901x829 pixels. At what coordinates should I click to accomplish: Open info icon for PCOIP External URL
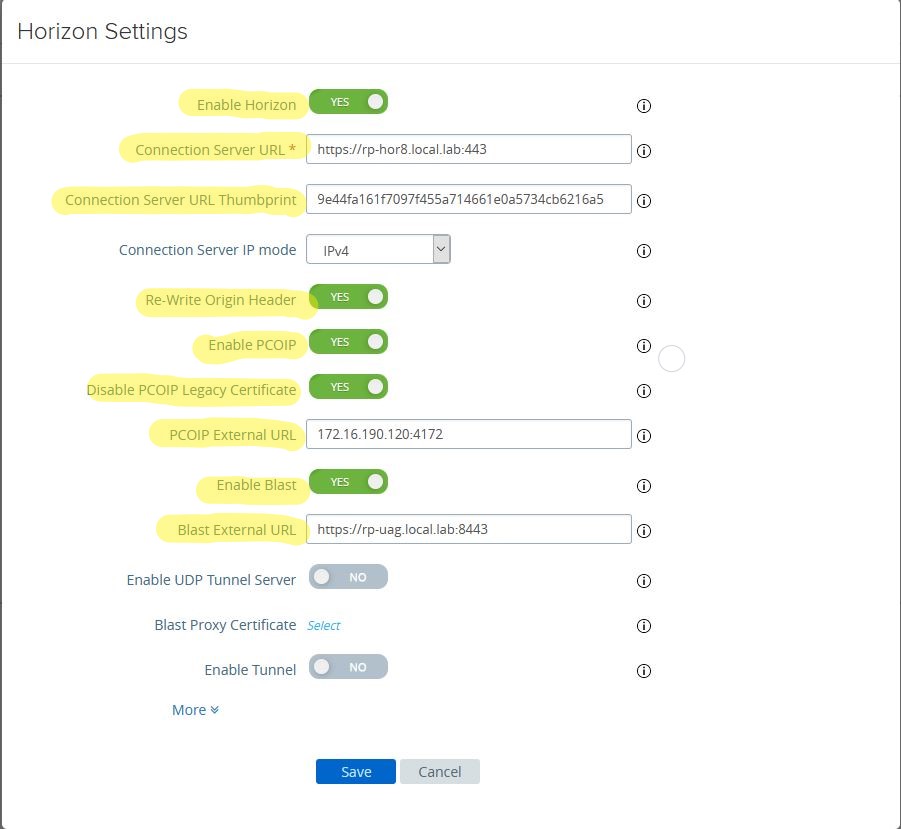pyautogui.click(x=644, y=435)
